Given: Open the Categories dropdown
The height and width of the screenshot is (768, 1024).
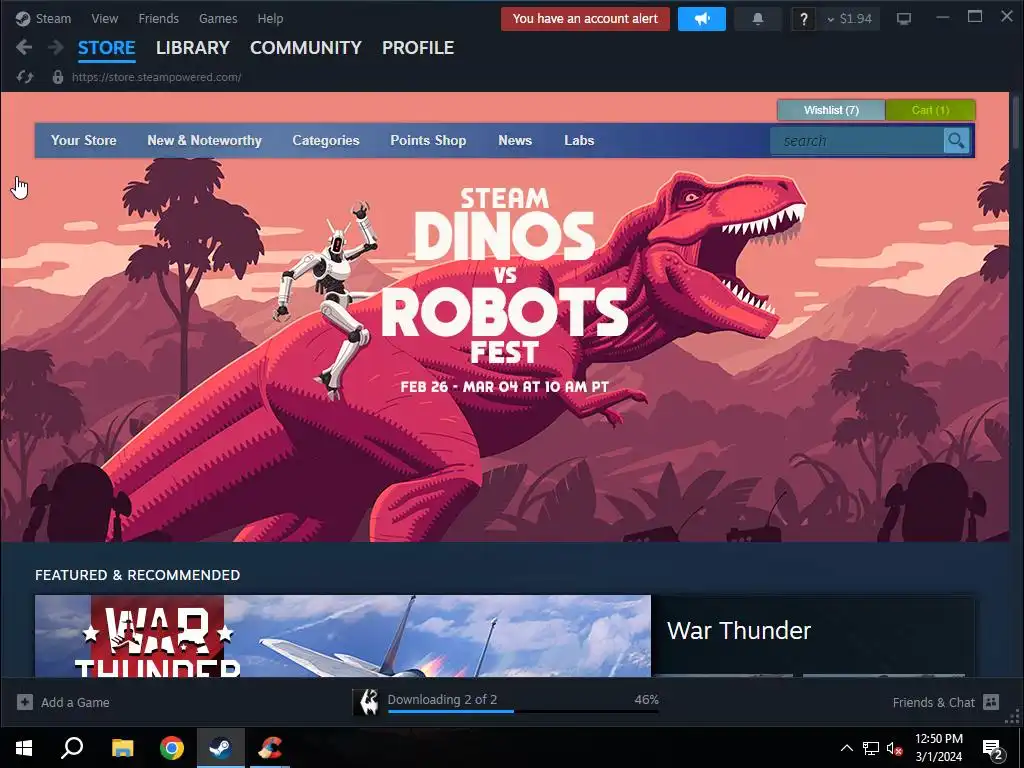Looking at the screenshot, I should pos(326,140).
